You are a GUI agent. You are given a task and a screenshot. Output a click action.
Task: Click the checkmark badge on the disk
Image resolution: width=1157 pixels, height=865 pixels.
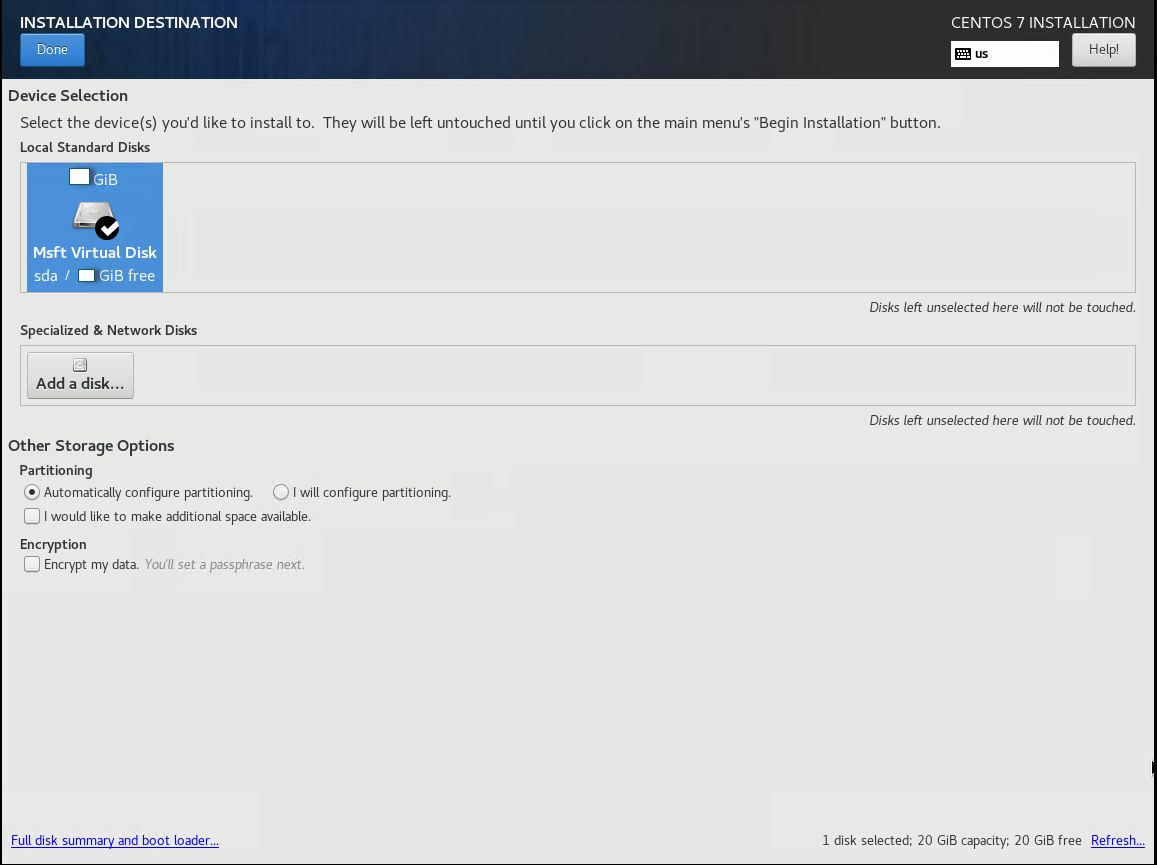click(x=107, y=227)
